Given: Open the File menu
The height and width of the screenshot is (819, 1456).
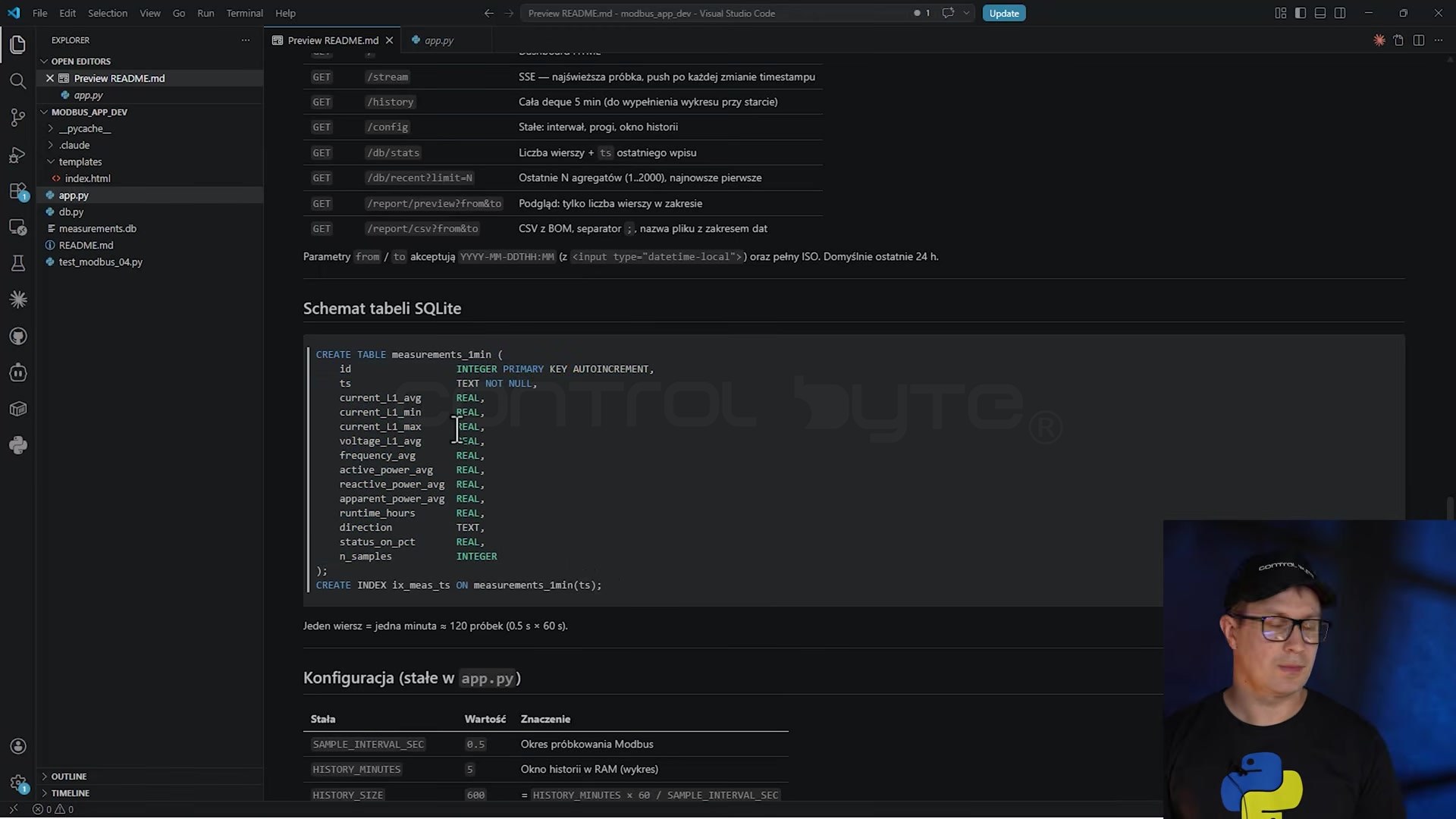Looking at the screenshot, I should [40, 13].
